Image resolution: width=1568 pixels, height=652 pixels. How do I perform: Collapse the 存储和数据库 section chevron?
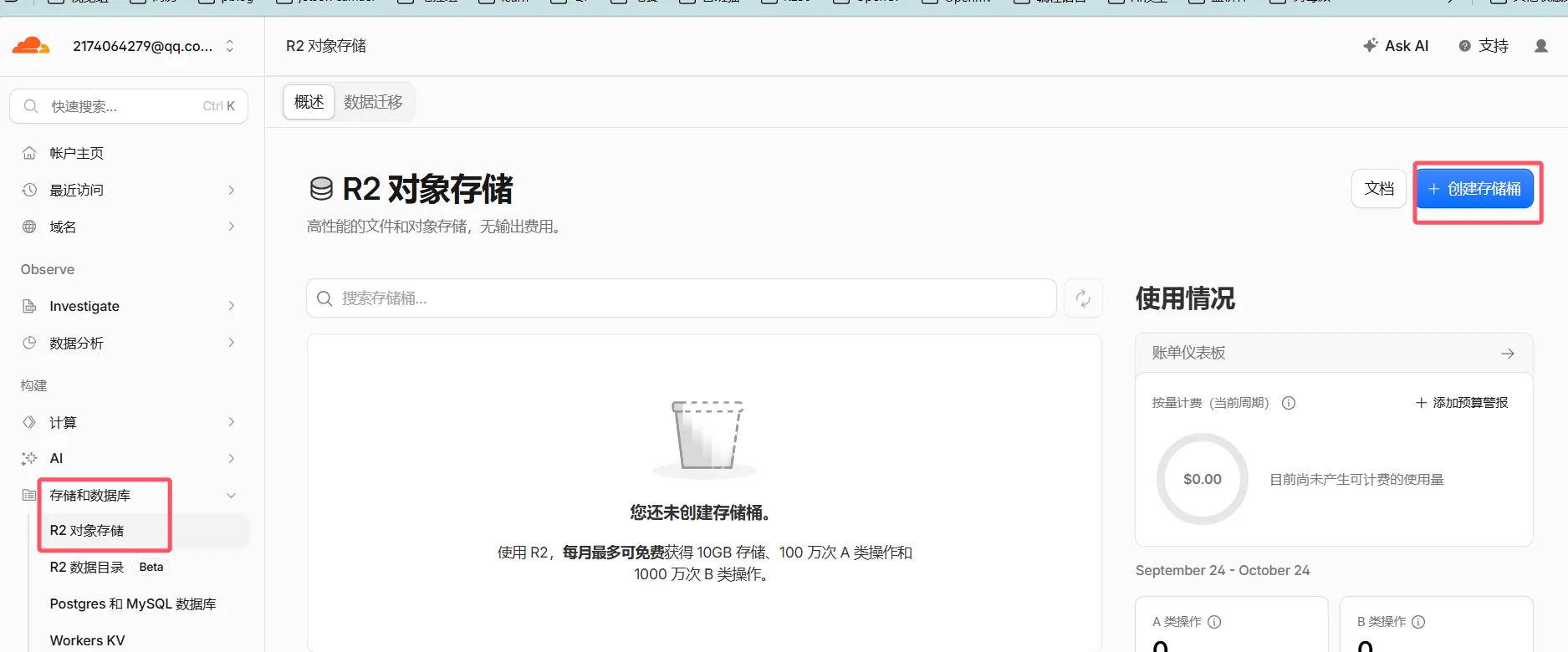[232, 495]
